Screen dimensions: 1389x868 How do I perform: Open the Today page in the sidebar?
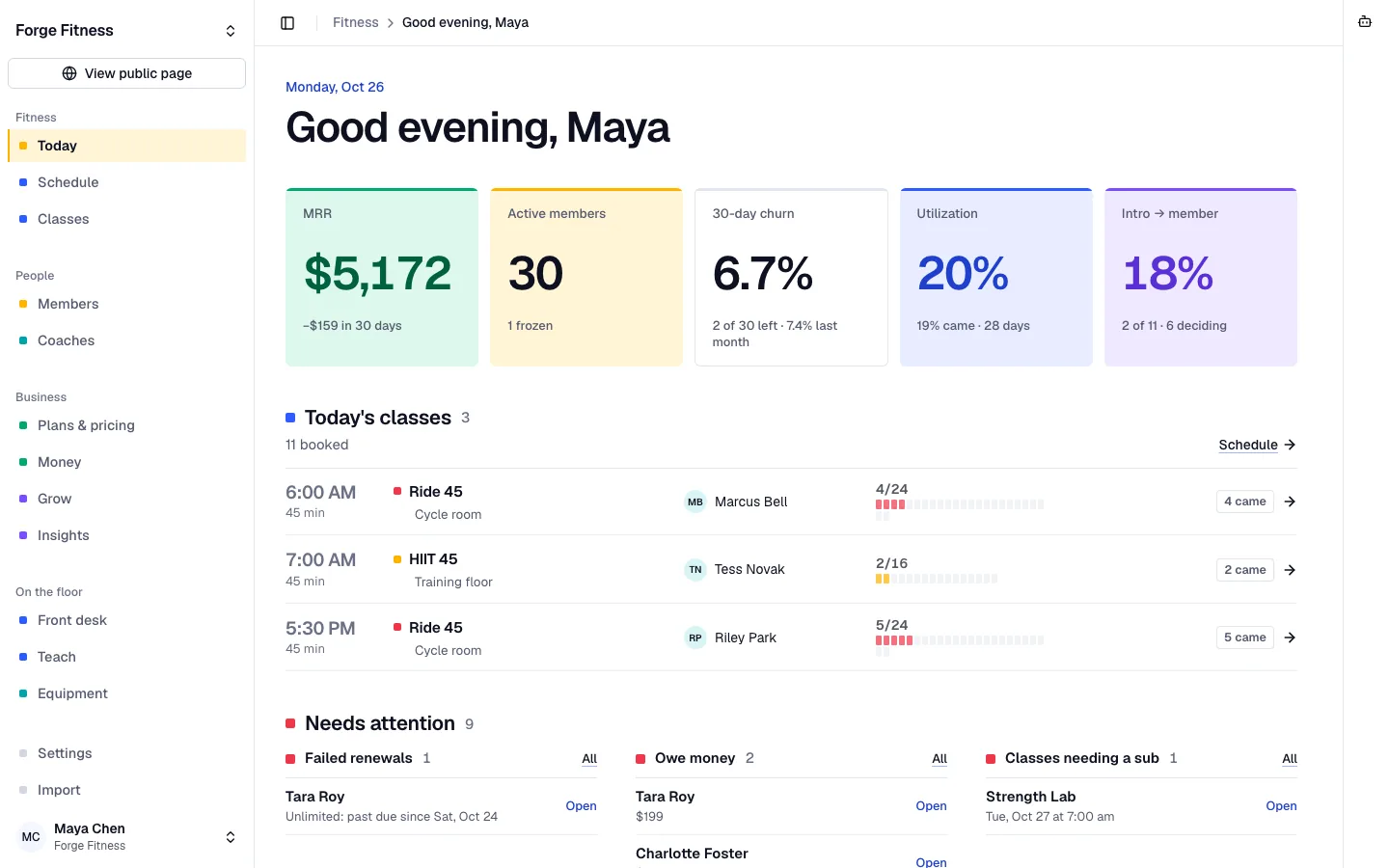click(126, 146)
